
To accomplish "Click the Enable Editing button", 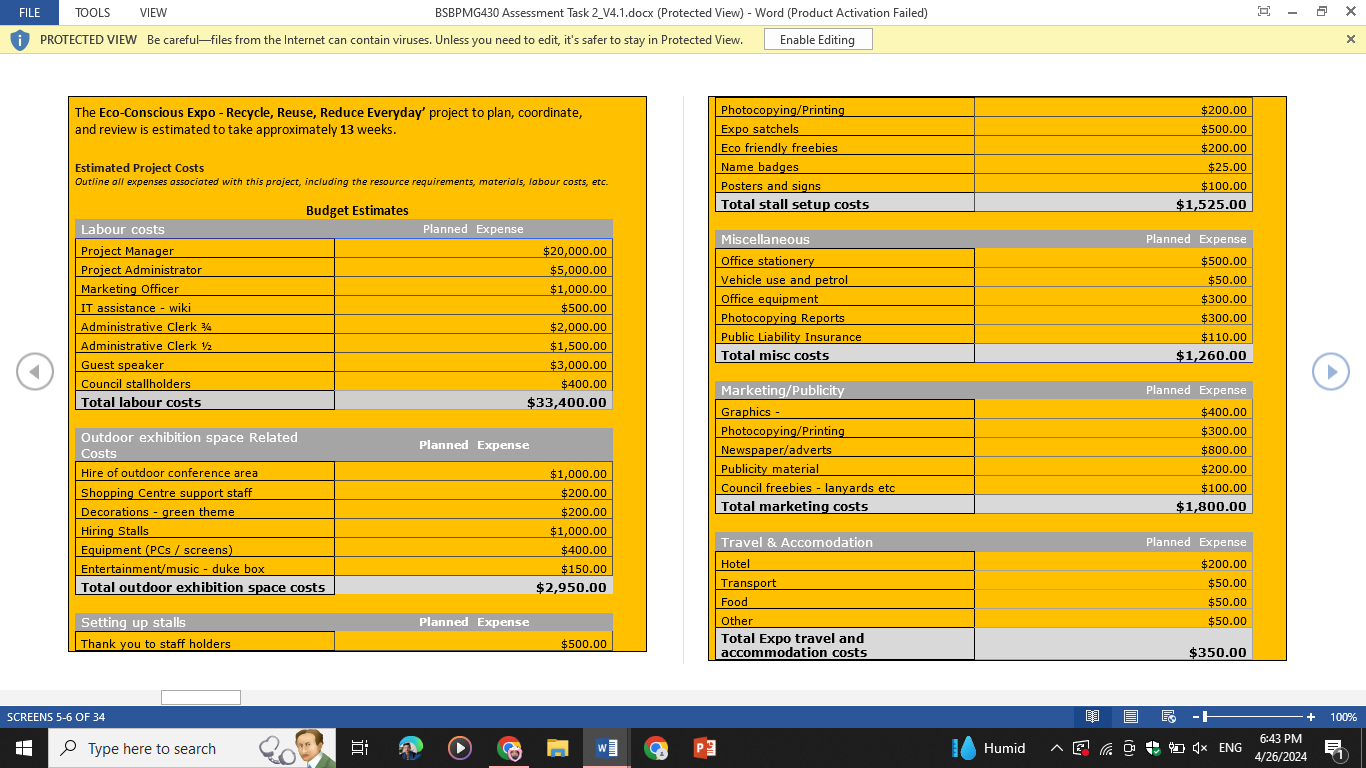I will (x=817, y=39).
